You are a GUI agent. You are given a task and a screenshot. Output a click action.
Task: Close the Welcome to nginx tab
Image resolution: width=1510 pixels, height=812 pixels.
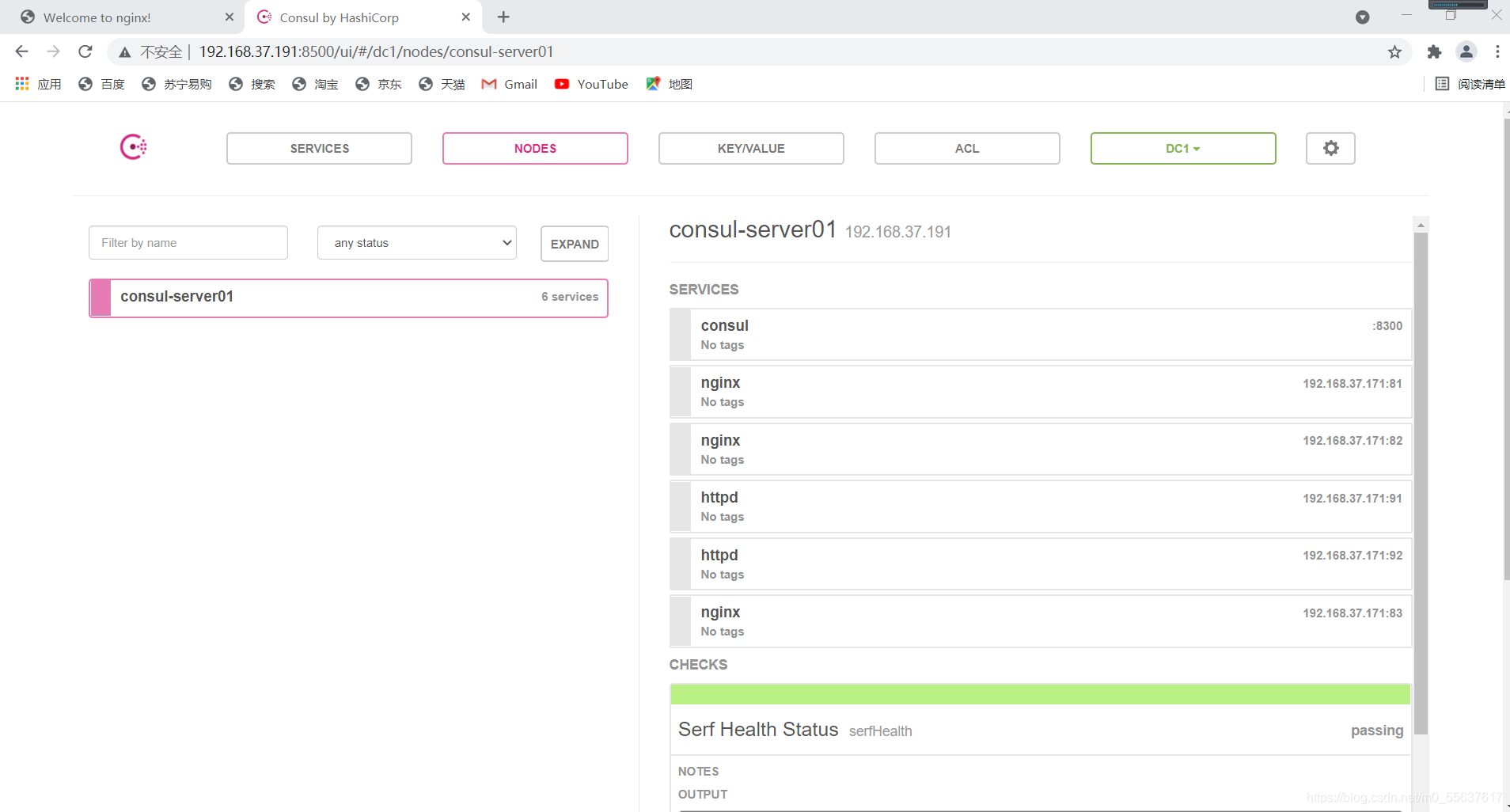tap(230, 17)
